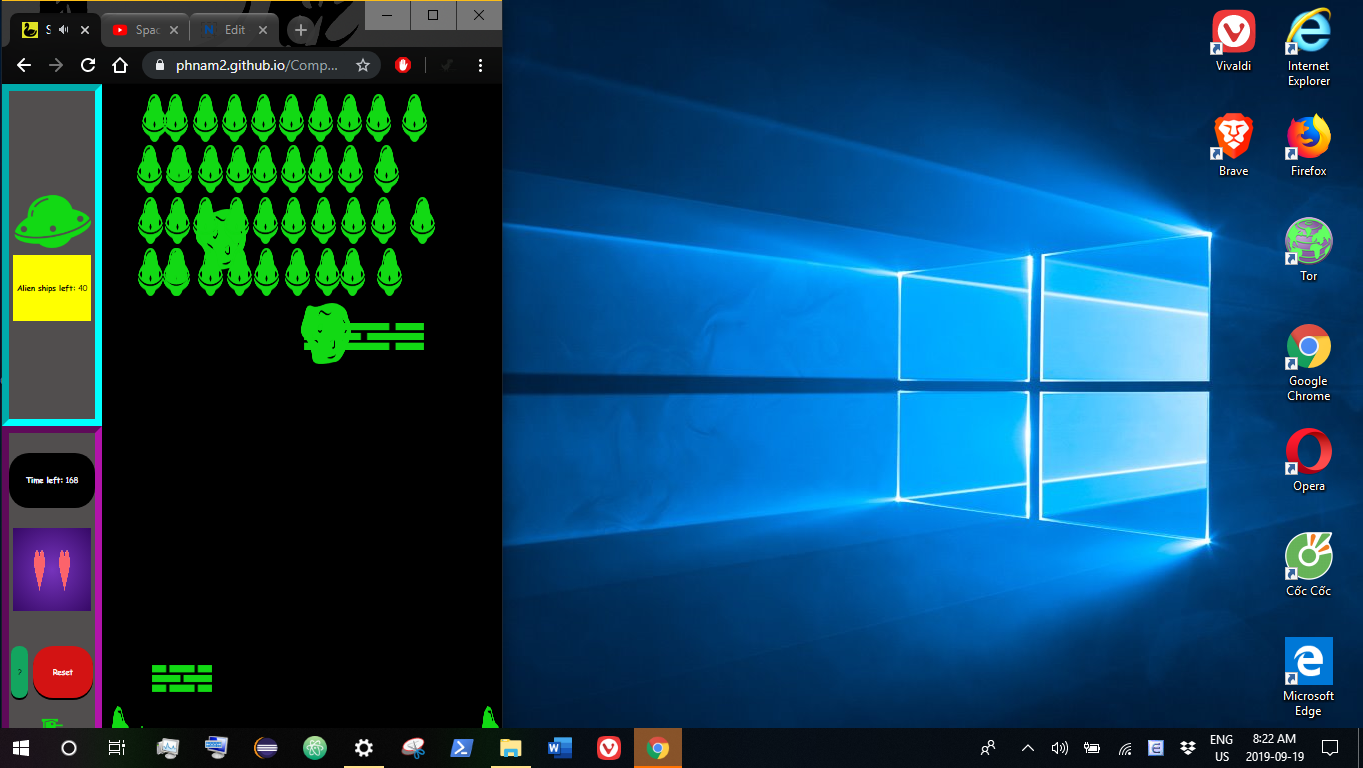Image resolution: width=1363 pixels, height=768 pixels.
Task: Bookmark this page with the star
Action: [363, 65]
